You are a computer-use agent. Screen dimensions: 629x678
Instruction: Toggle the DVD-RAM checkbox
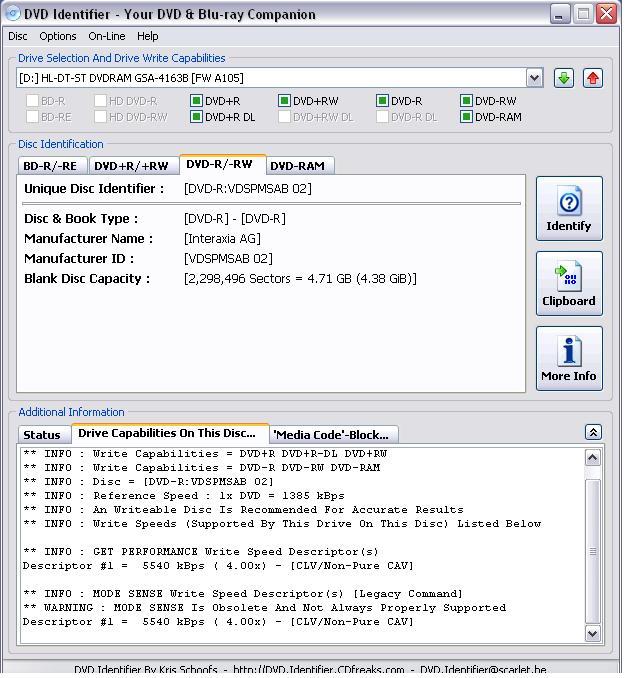(466, 117)
